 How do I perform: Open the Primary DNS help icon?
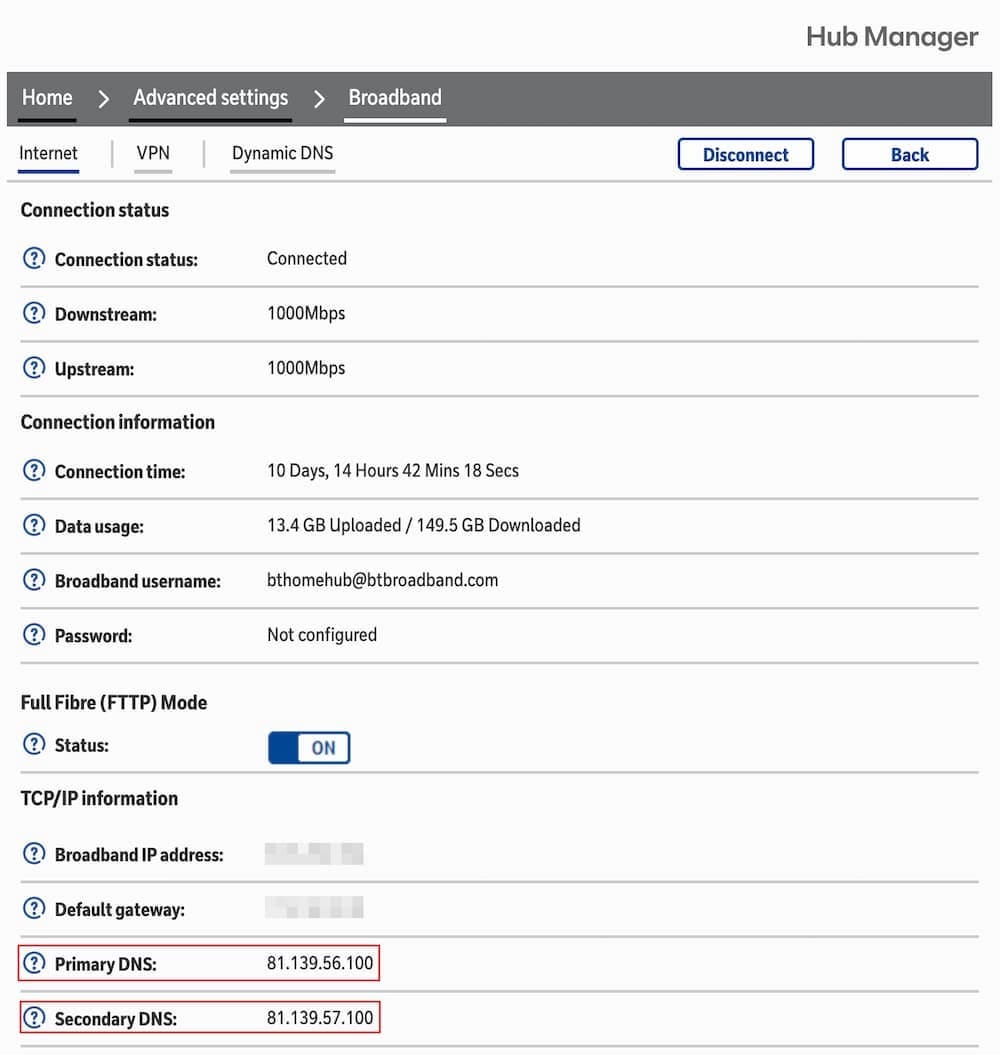click(34, 964)
